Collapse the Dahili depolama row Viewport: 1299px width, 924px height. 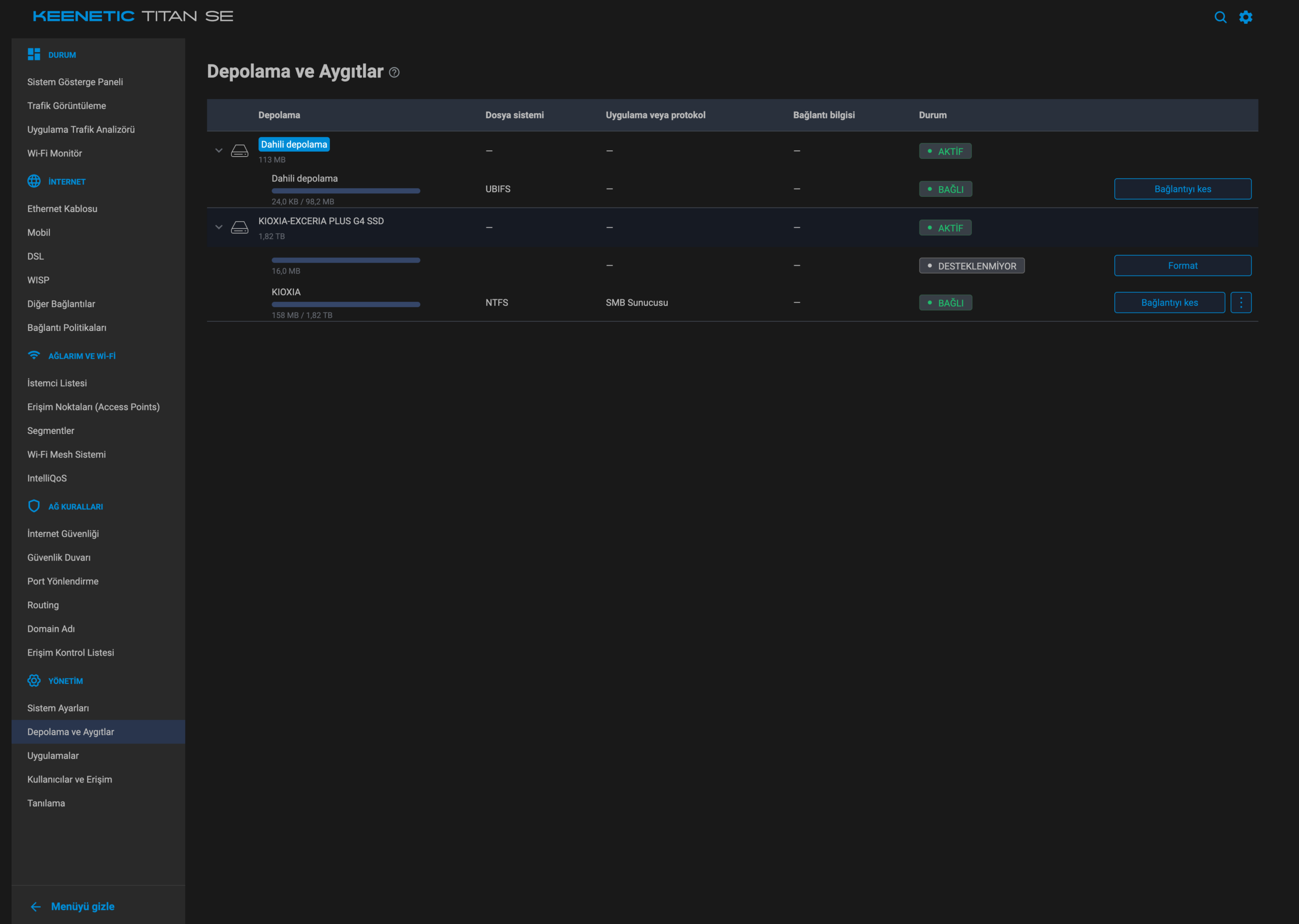pyautogui.click(x=219, y=151)
